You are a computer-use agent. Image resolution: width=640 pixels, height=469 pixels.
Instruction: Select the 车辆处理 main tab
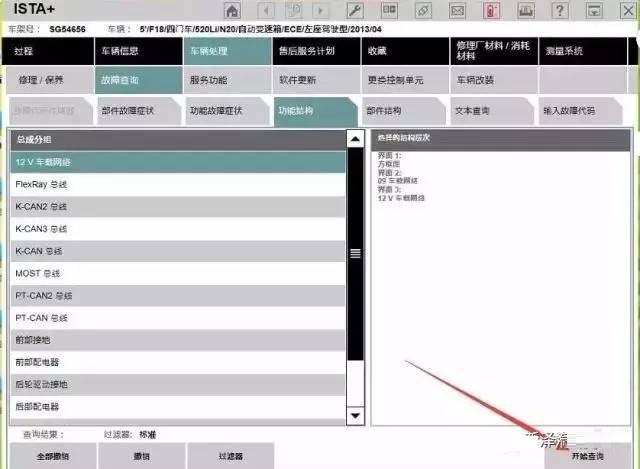tap(227, 51)
